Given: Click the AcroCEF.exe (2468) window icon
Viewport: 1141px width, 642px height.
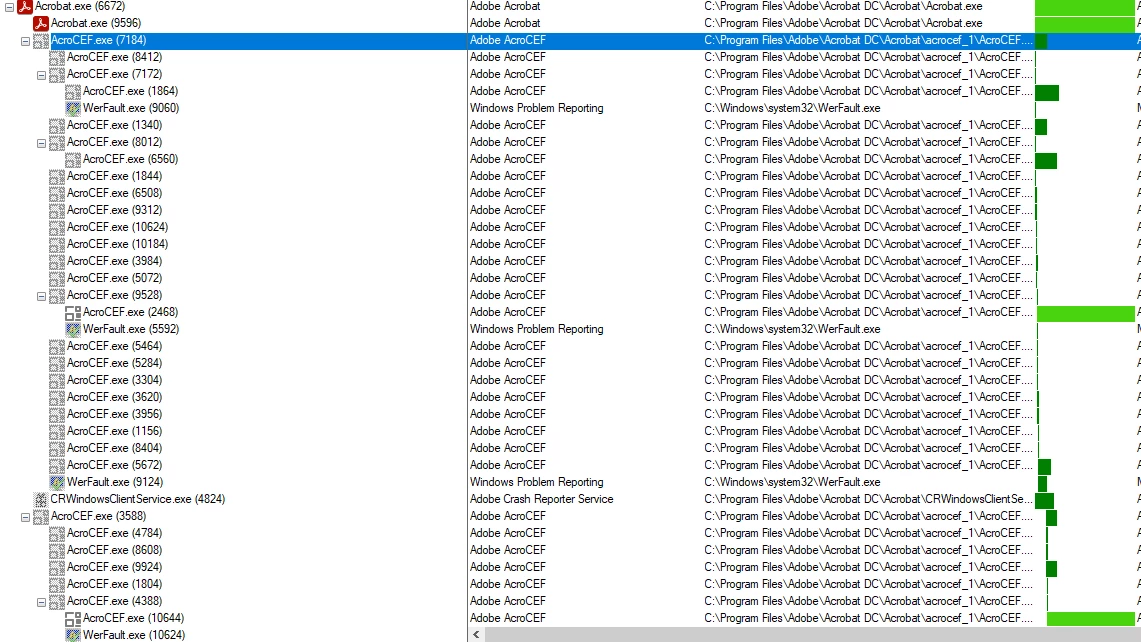Looking at the screenshot, I should [73, 313].
